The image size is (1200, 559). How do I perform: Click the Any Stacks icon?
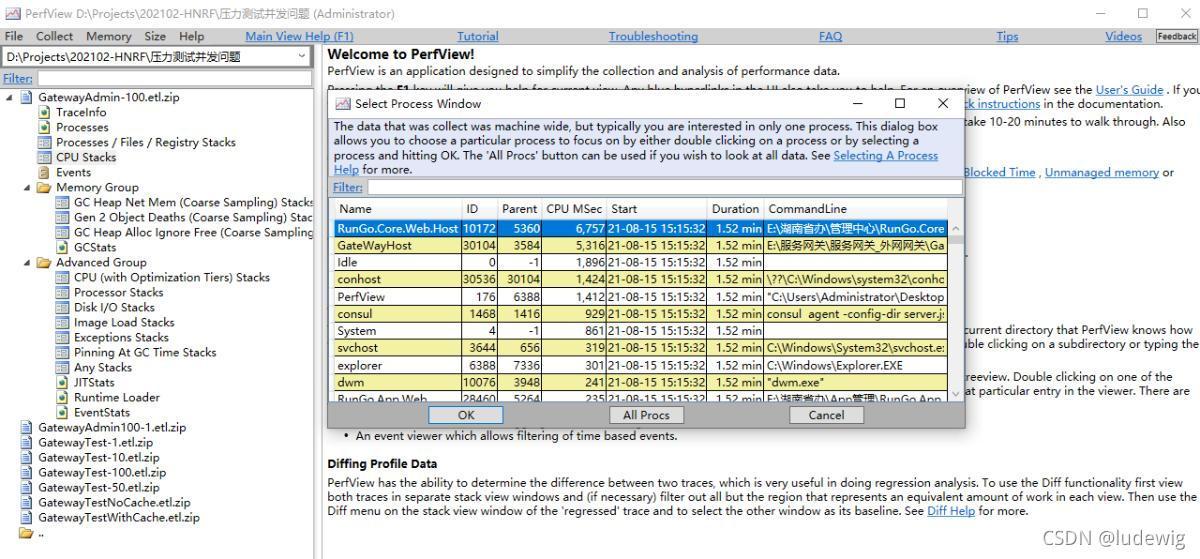(62, 367)
